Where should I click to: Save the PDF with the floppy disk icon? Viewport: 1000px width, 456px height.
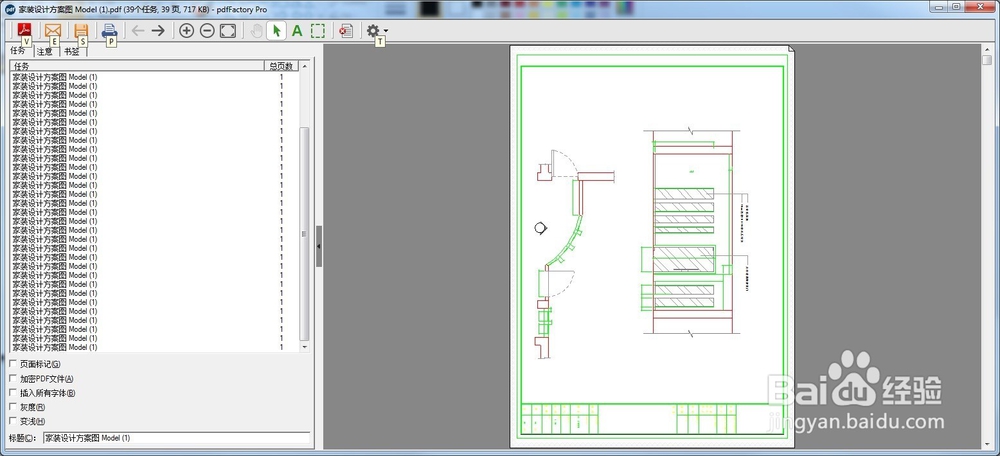click(81, 30)
